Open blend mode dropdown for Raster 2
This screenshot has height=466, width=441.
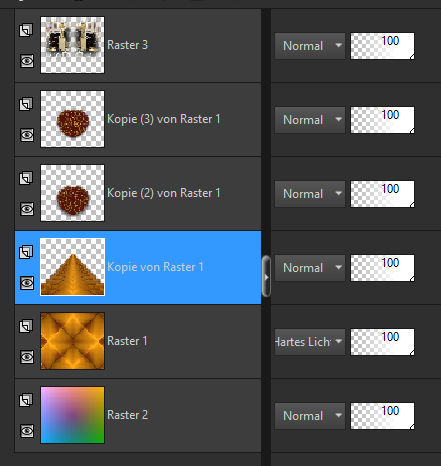pos(310,416)
